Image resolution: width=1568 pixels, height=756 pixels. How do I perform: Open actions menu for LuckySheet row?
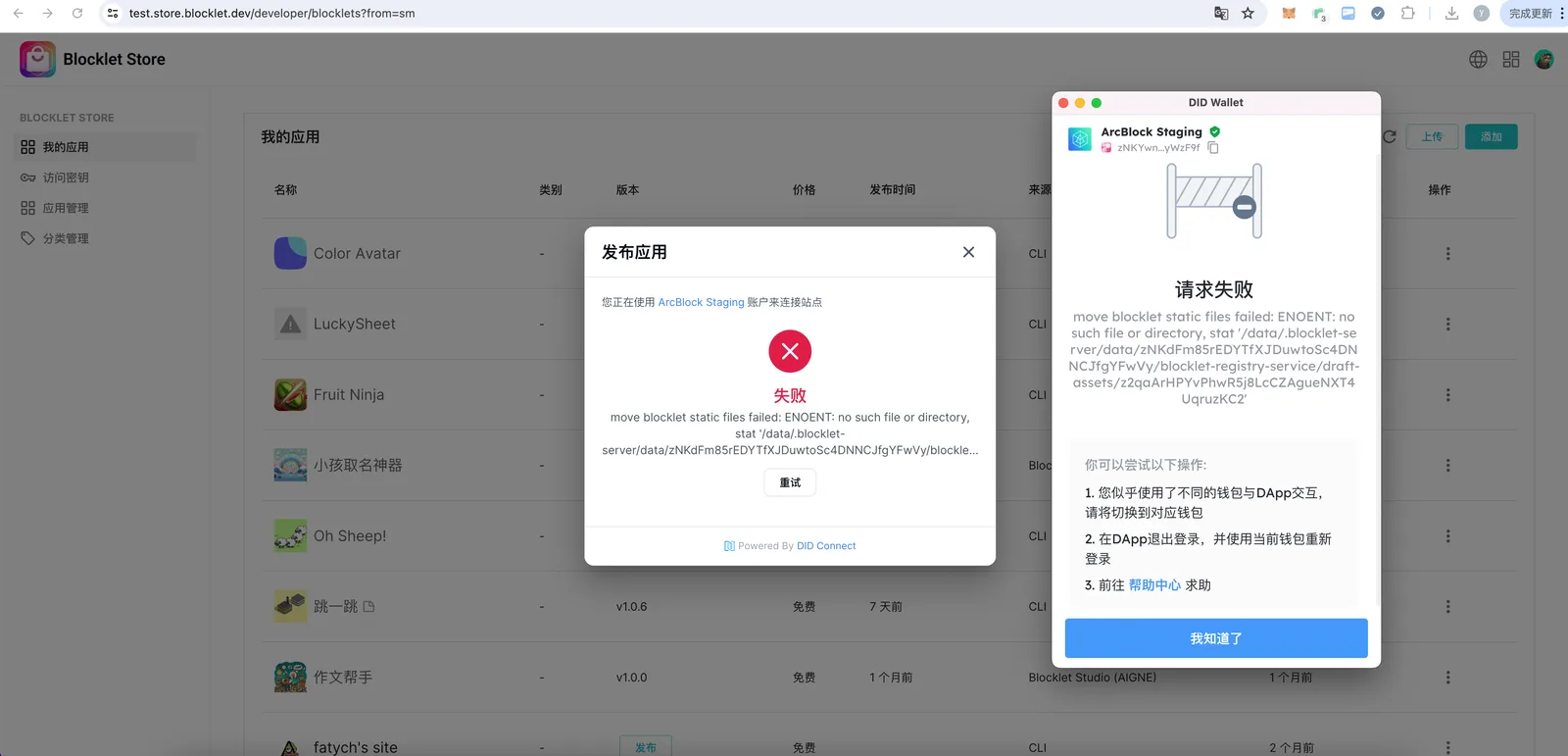coord(1447,325)
